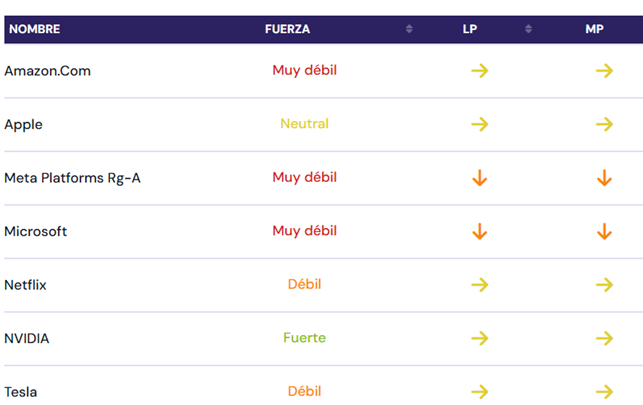Image resolution: width=643 pixels, height=405 pixels.
Task: Click the FUERZA column header label
Action: point(287,29)
